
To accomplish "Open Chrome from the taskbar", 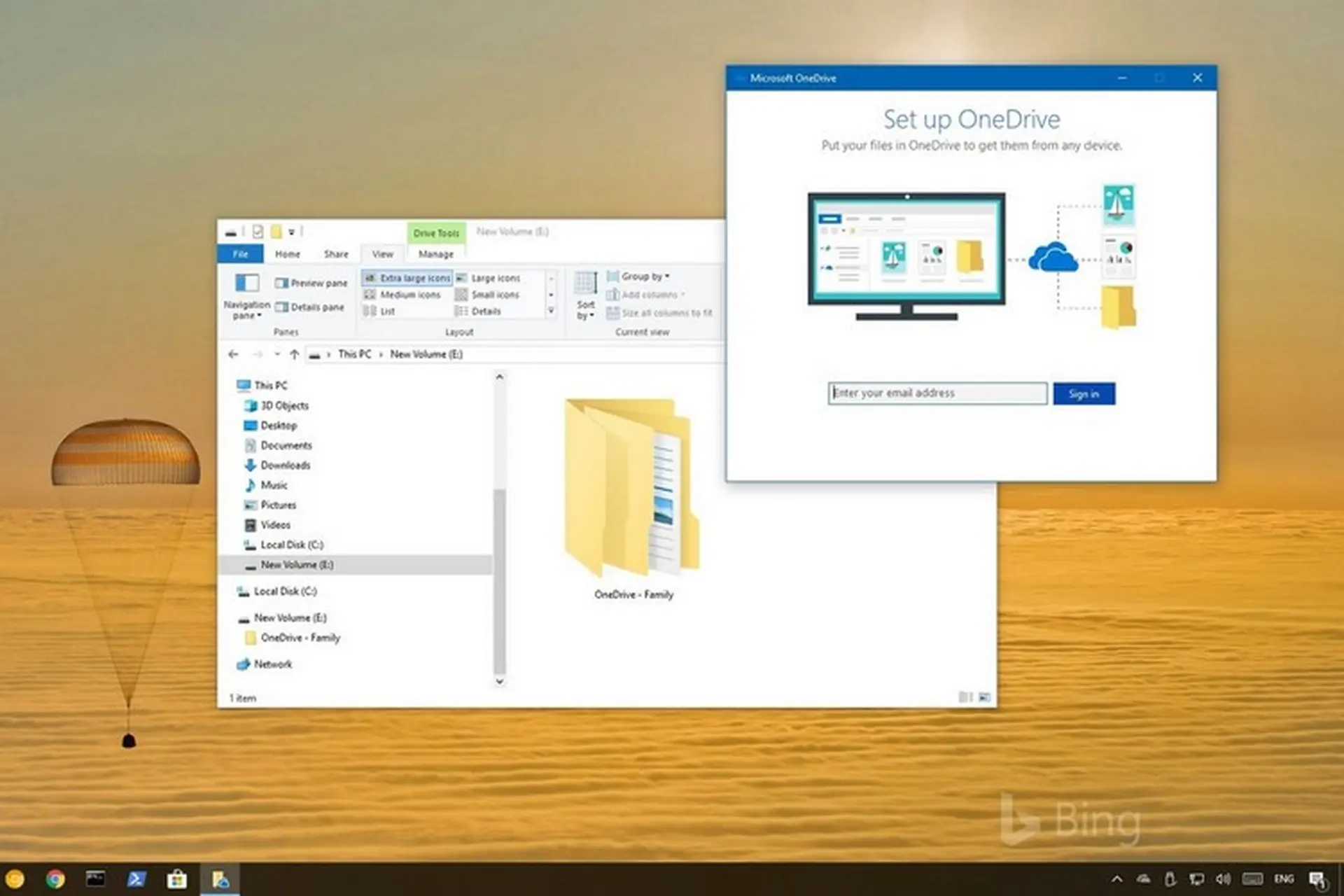I will click(x=55, y=878).
